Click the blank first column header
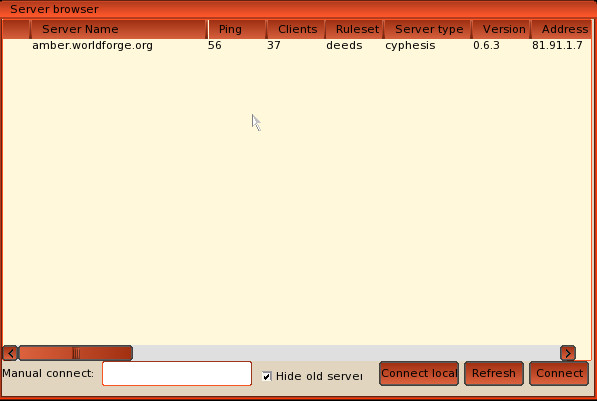This screenshot has width=597, height=401. pos(16,29)
